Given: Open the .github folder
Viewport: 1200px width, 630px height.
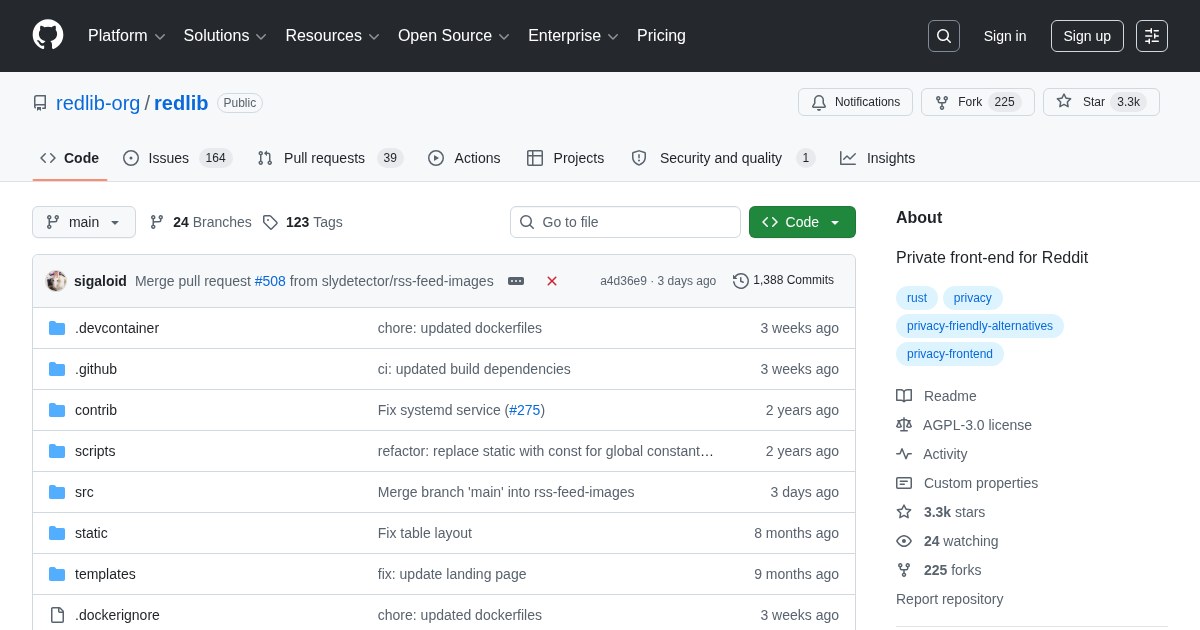Looking at the screenshot, I should pyautogui.click(x=96, y=369).
